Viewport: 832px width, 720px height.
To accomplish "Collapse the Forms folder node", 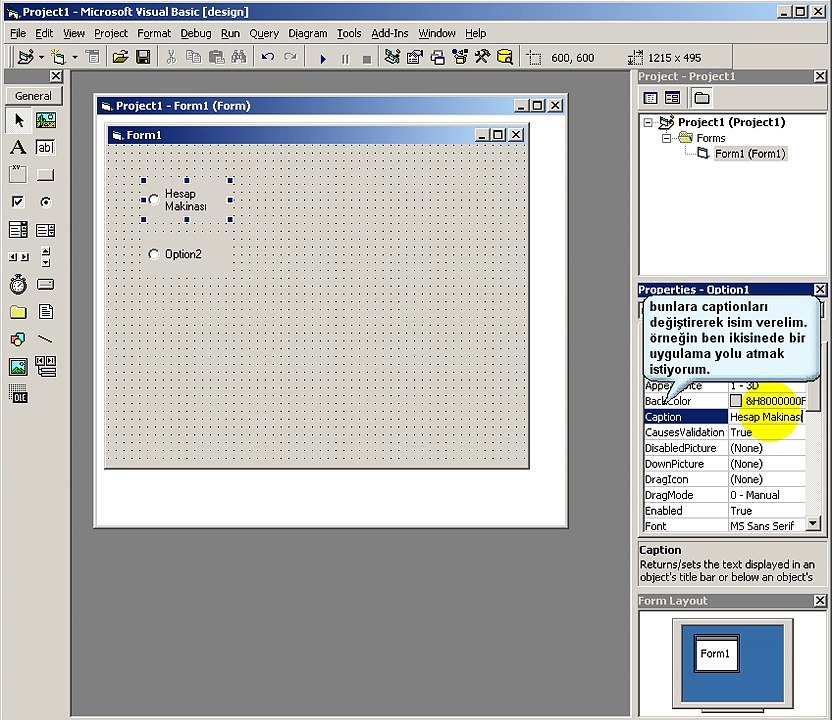I will (666, 138).
